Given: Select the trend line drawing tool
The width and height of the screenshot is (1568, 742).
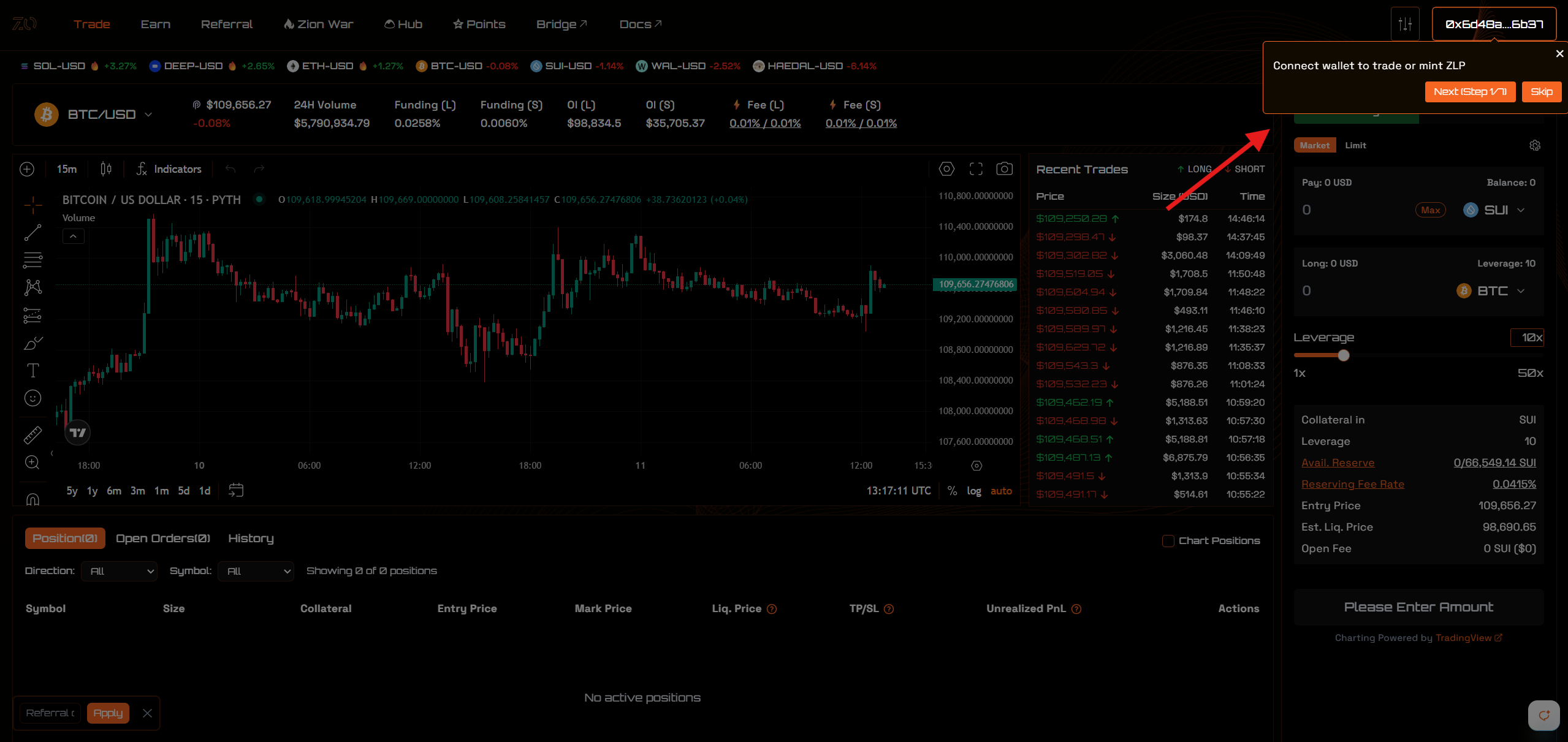Looking at the screenshot, I should click(32, 232).
